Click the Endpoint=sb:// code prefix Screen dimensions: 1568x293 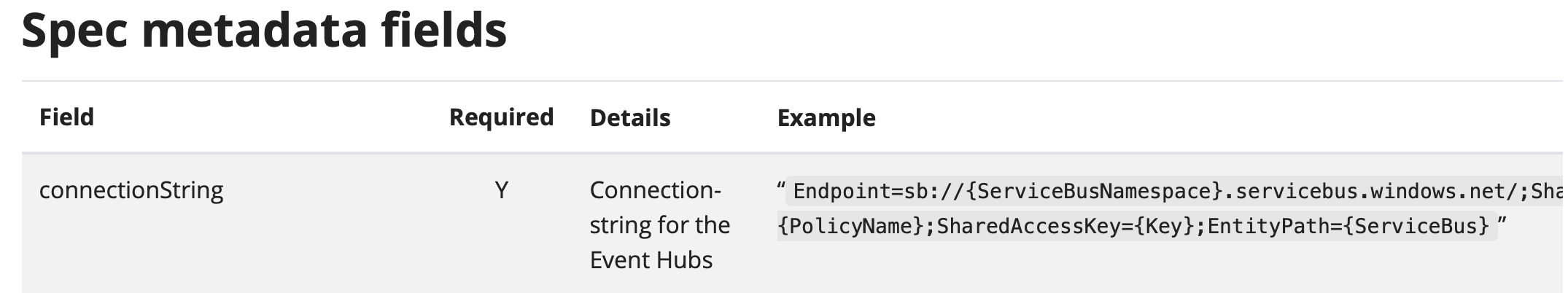click(x=882, y=192)
